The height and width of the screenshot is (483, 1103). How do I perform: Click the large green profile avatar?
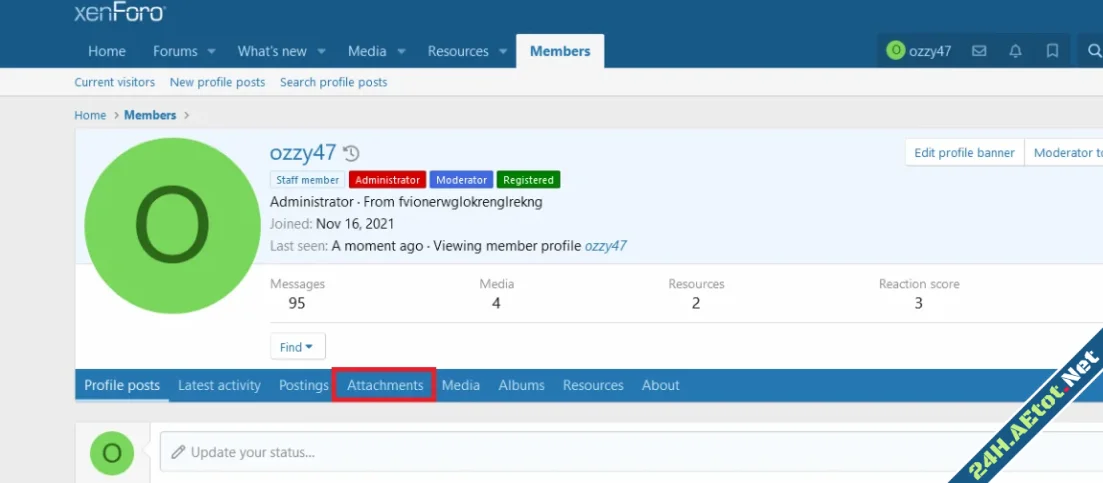point(172,224)
